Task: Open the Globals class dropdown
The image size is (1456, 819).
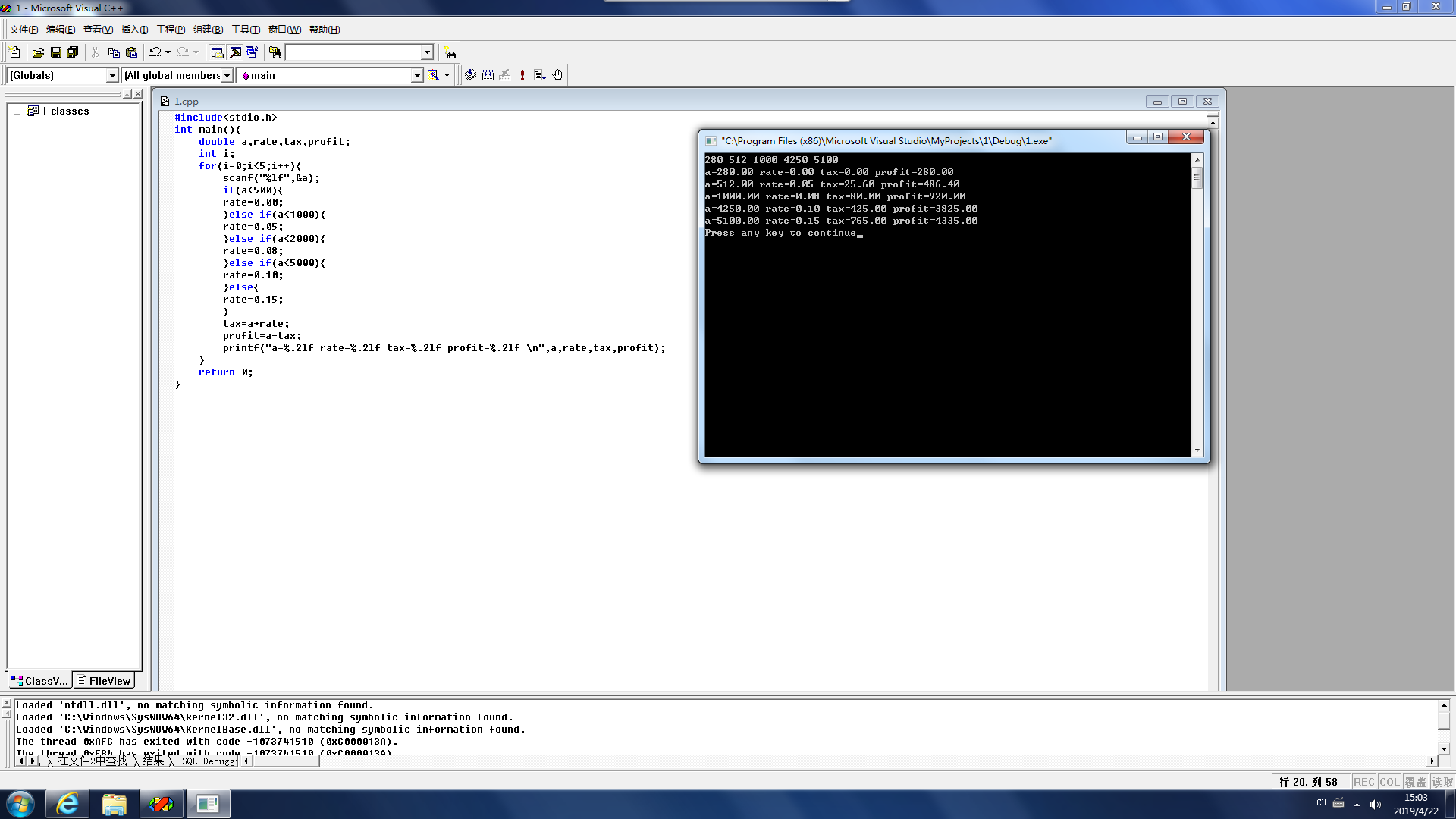Action: (x=112, y=75)
